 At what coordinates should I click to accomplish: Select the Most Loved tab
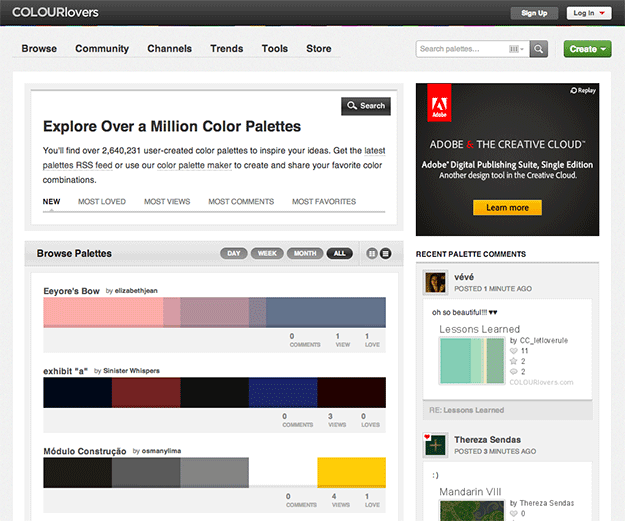click(x=102, y=202)
